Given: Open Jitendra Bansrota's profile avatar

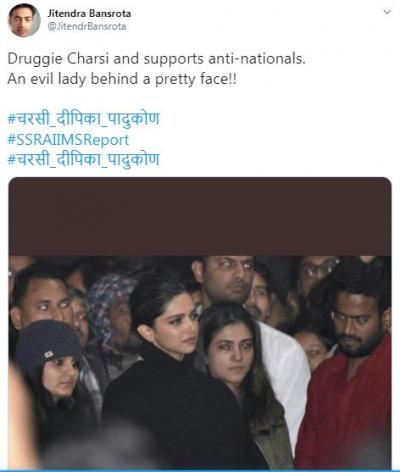Looking at the screenshot, I should [24, 21].
